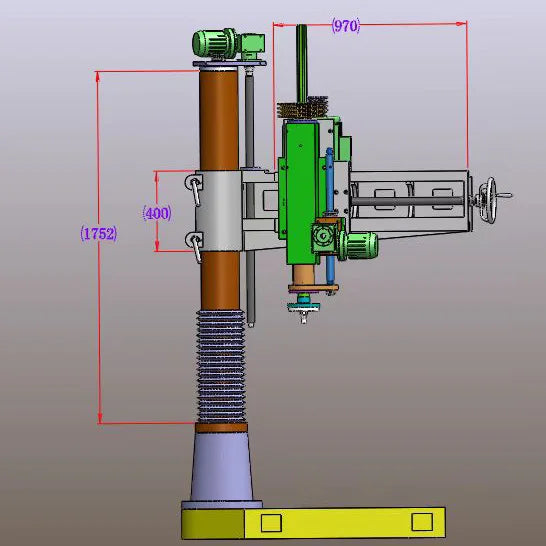Select the blue vertical rod on the head

click(330, 215)
